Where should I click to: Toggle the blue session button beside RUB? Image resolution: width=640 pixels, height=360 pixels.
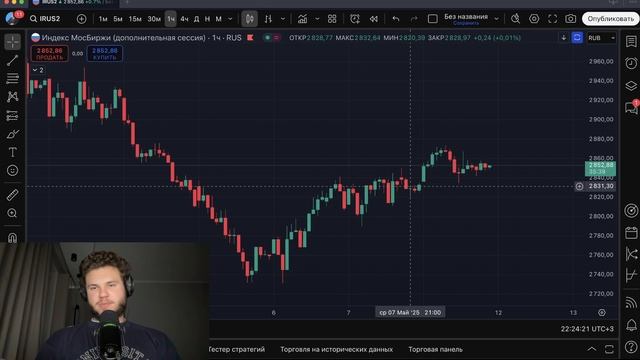[x=577, y=38]
